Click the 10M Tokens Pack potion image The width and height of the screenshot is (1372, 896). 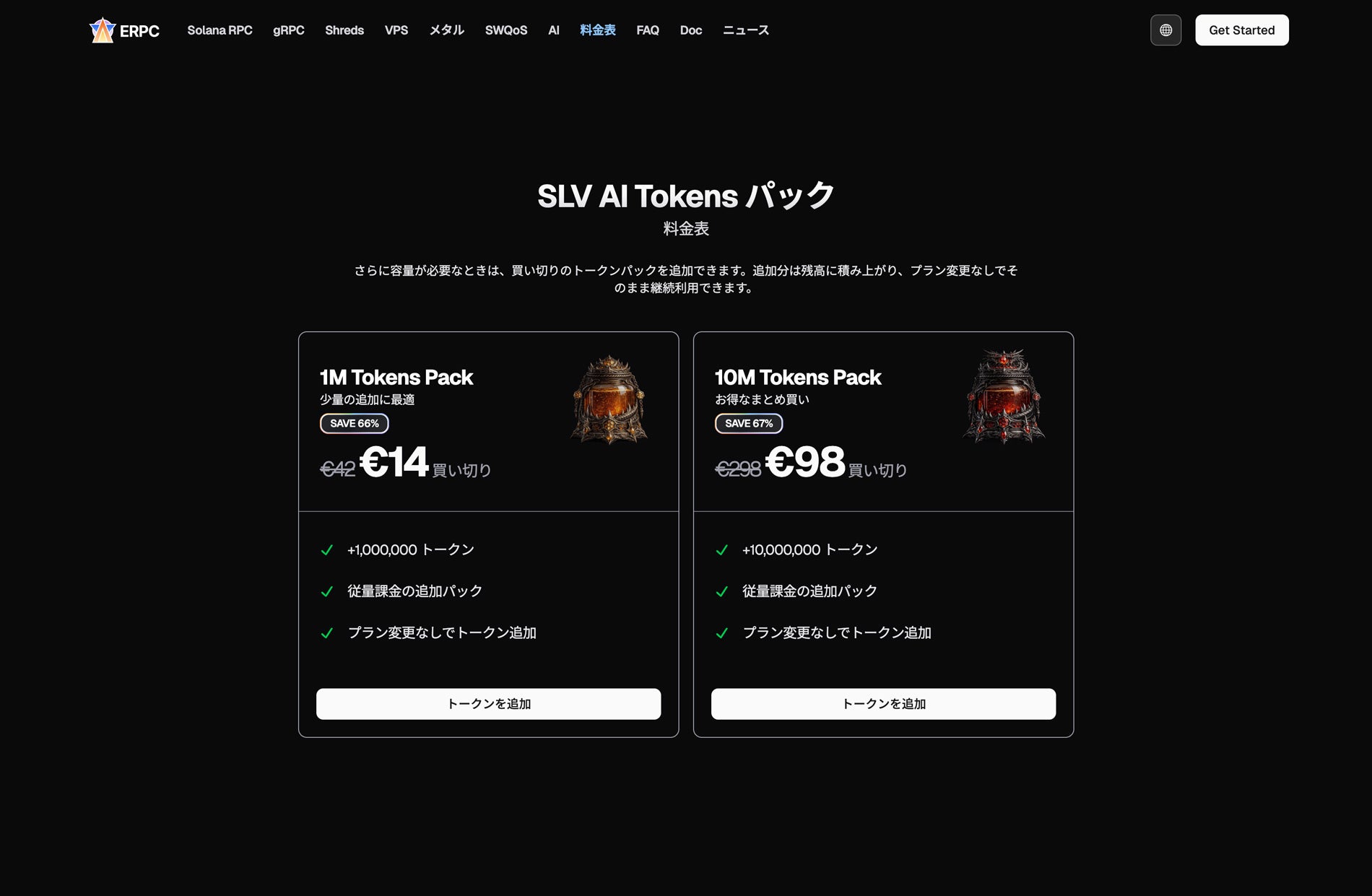(x=1004, y=396)
